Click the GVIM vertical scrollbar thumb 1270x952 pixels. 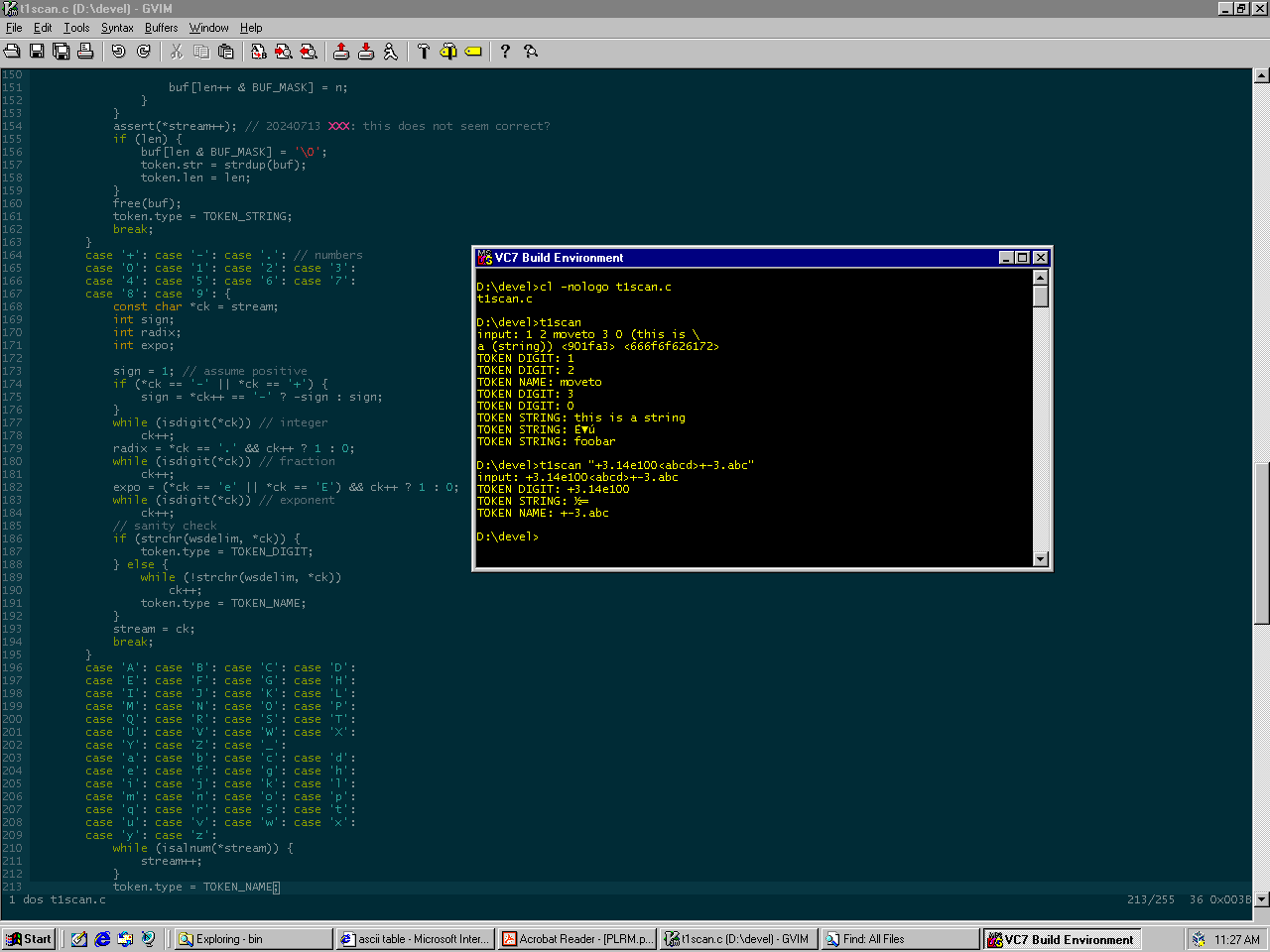point(1262,543)
